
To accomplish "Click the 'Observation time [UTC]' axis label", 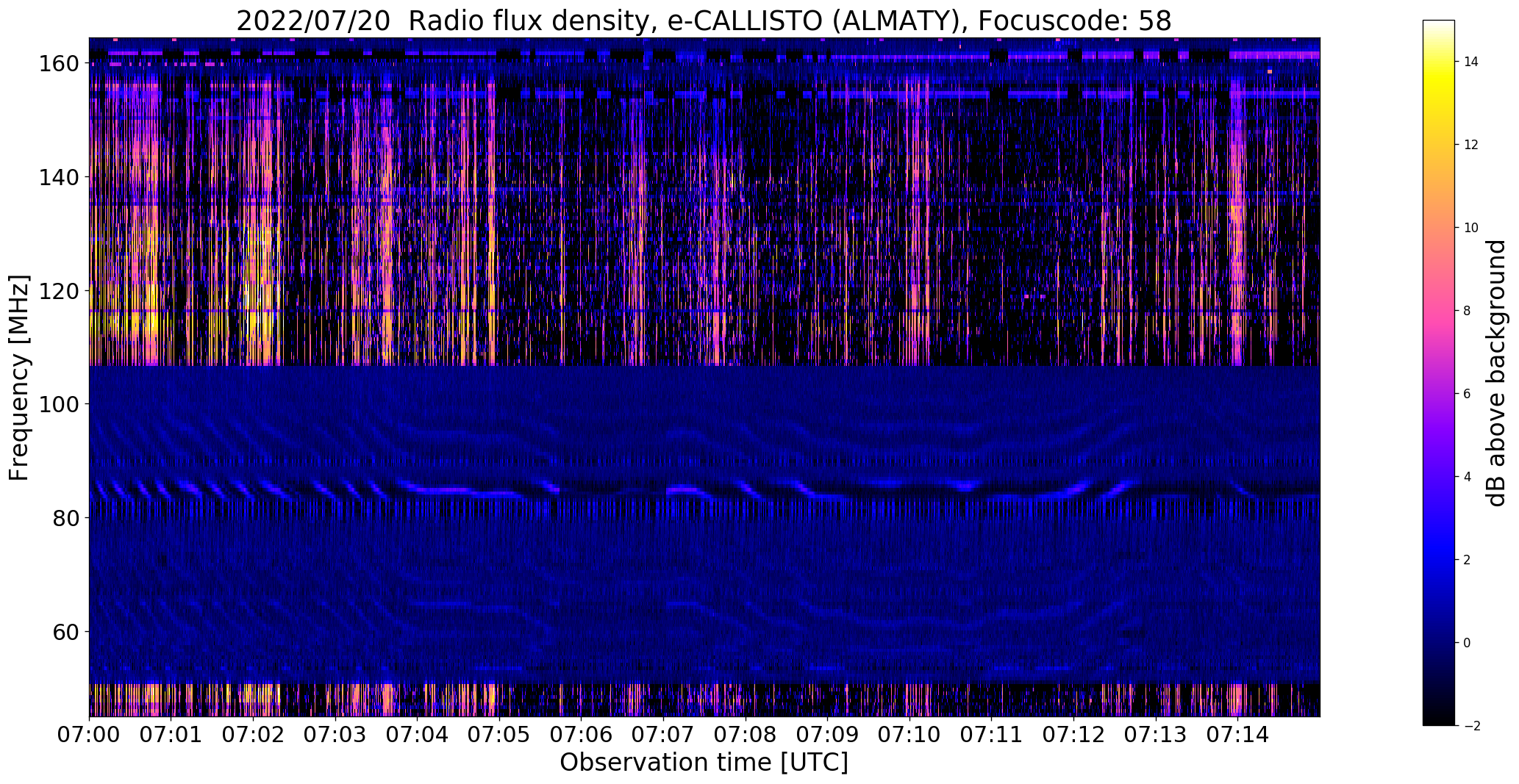I will 704,763.
